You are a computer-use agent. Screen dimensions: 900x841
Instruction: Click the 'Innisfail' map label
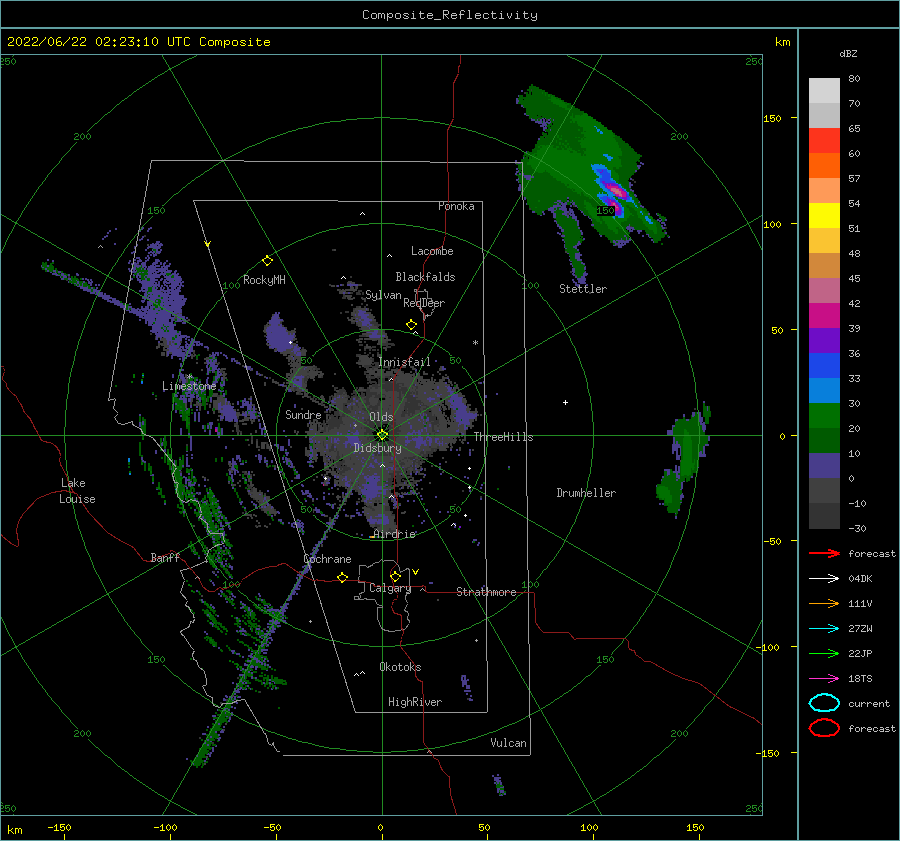pos(404,362)
